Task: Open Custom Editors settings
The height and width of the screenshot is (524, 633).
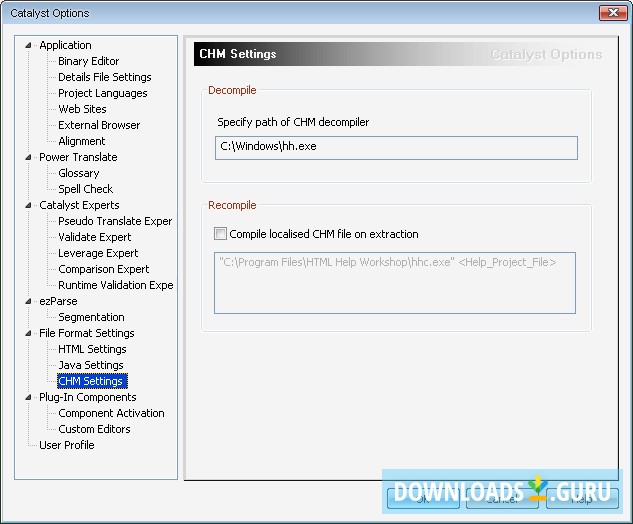Action: pyautogui.click(x=94, y=429)
